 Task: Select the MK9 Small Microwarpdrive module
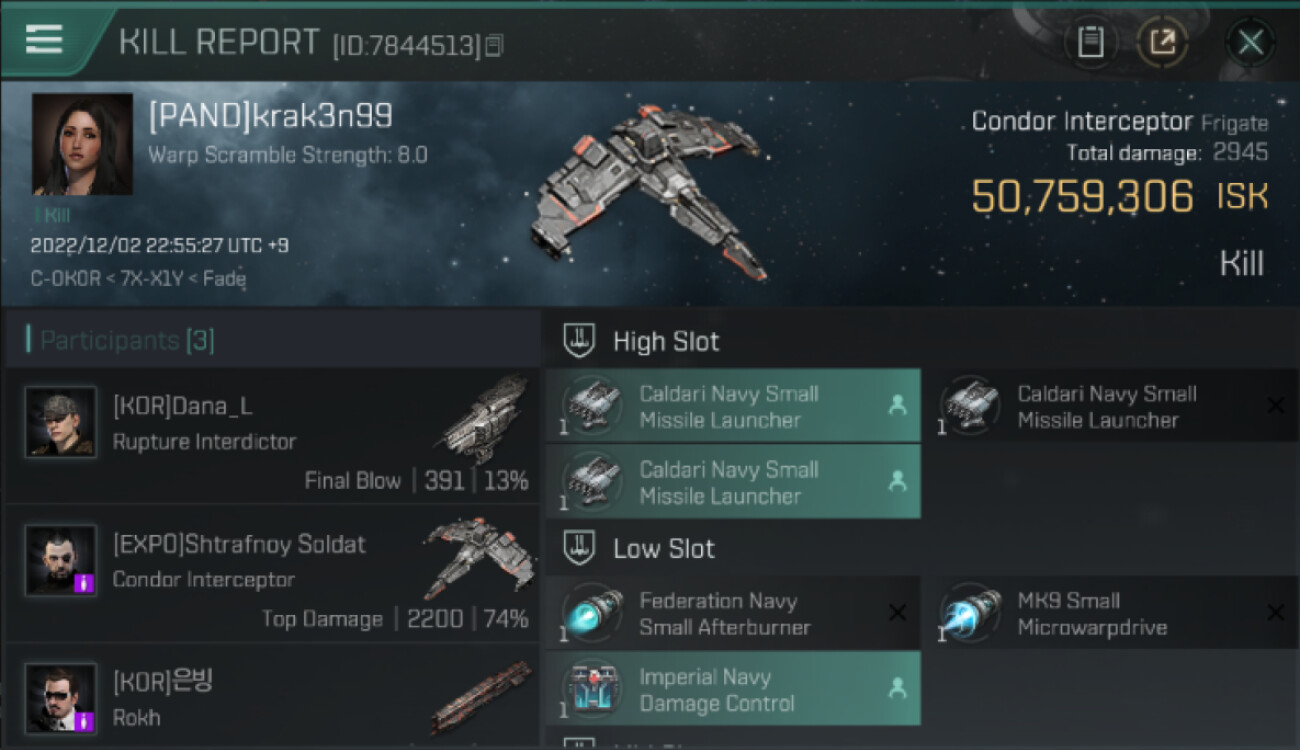coord(1111,614)
